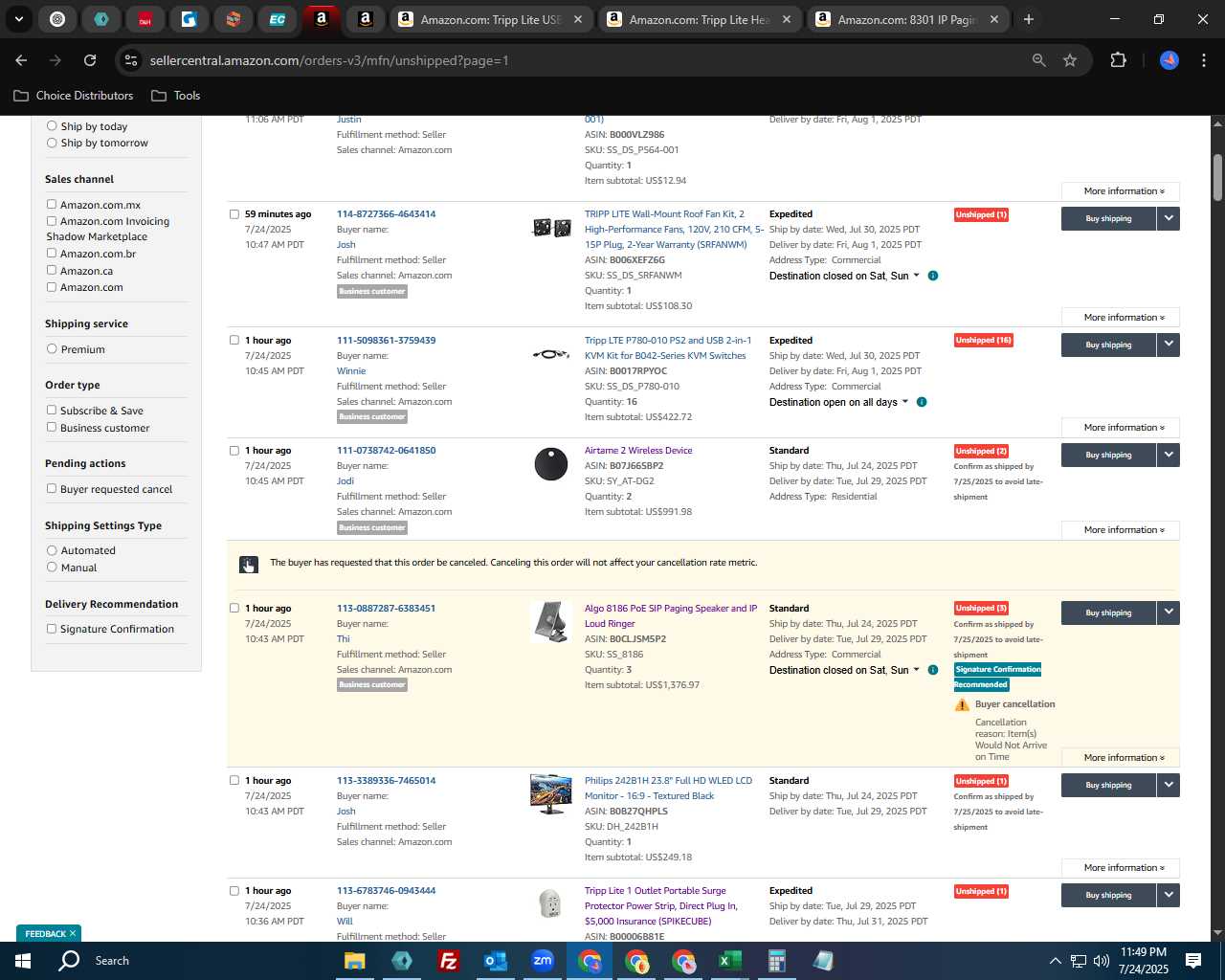Open the browser extensions puzzle icon
1225x980 pixels.
tap(1118, 60)
